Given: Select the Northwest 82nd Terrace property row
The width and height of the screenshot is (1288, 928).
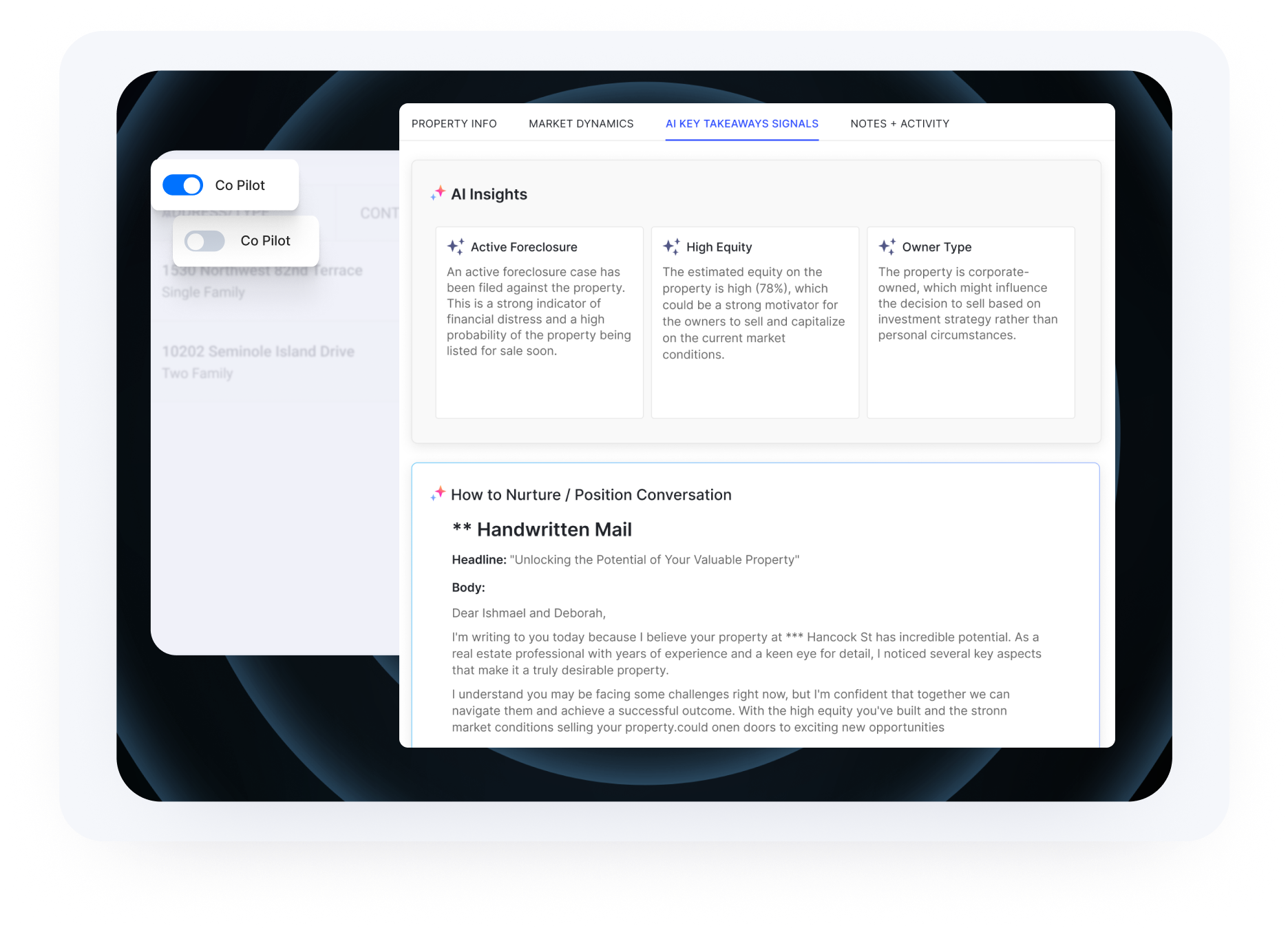Looking at the screenshot, I should pos(275,281).
